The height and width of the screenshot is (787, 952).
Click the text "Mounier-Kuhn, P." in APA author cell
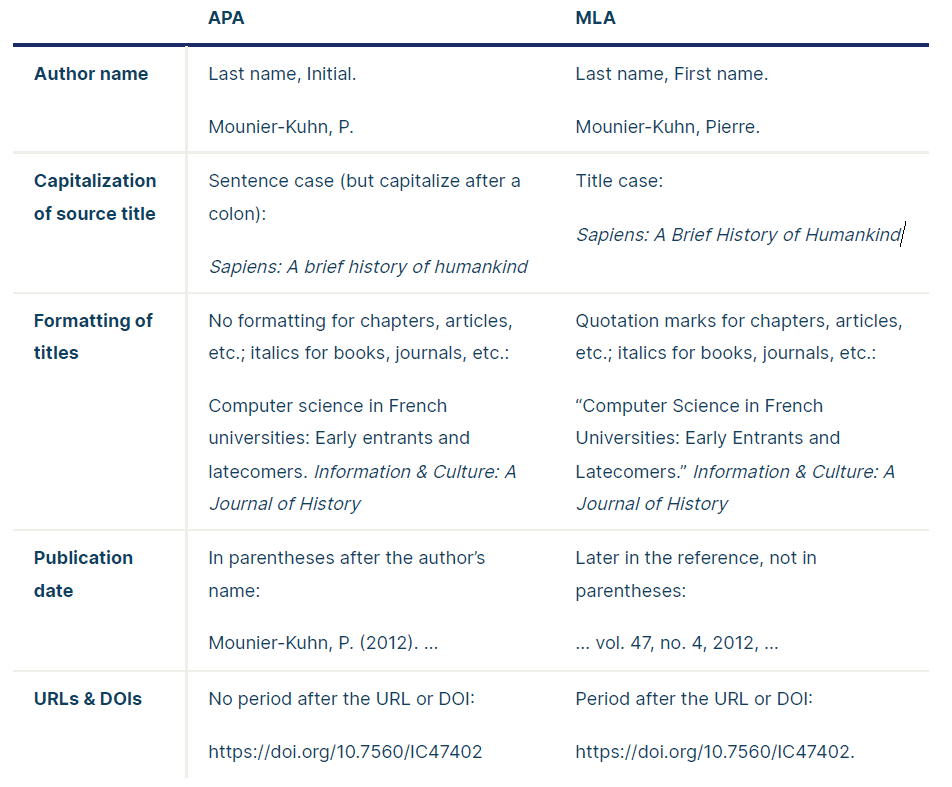pos(281,127)
